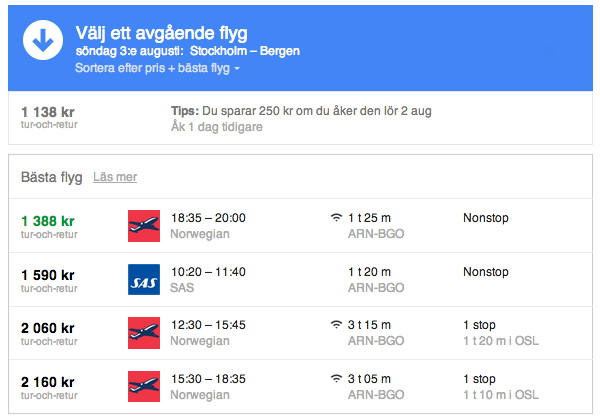Select the 2 160 kr Norwegian flight
Screen dimensions: 600x419
pyautogui.click(x=300, y=386)
